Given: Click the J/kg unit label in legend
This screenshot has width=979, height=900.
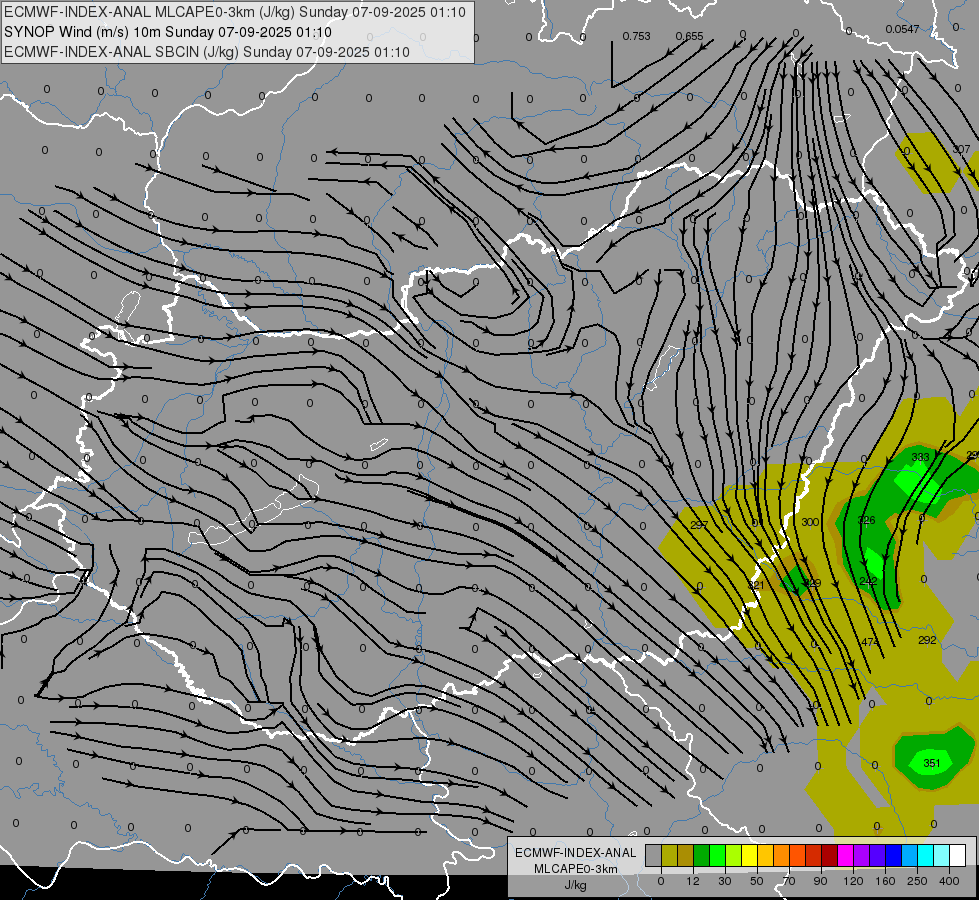Looking at the screenshot, I should 576,884.
